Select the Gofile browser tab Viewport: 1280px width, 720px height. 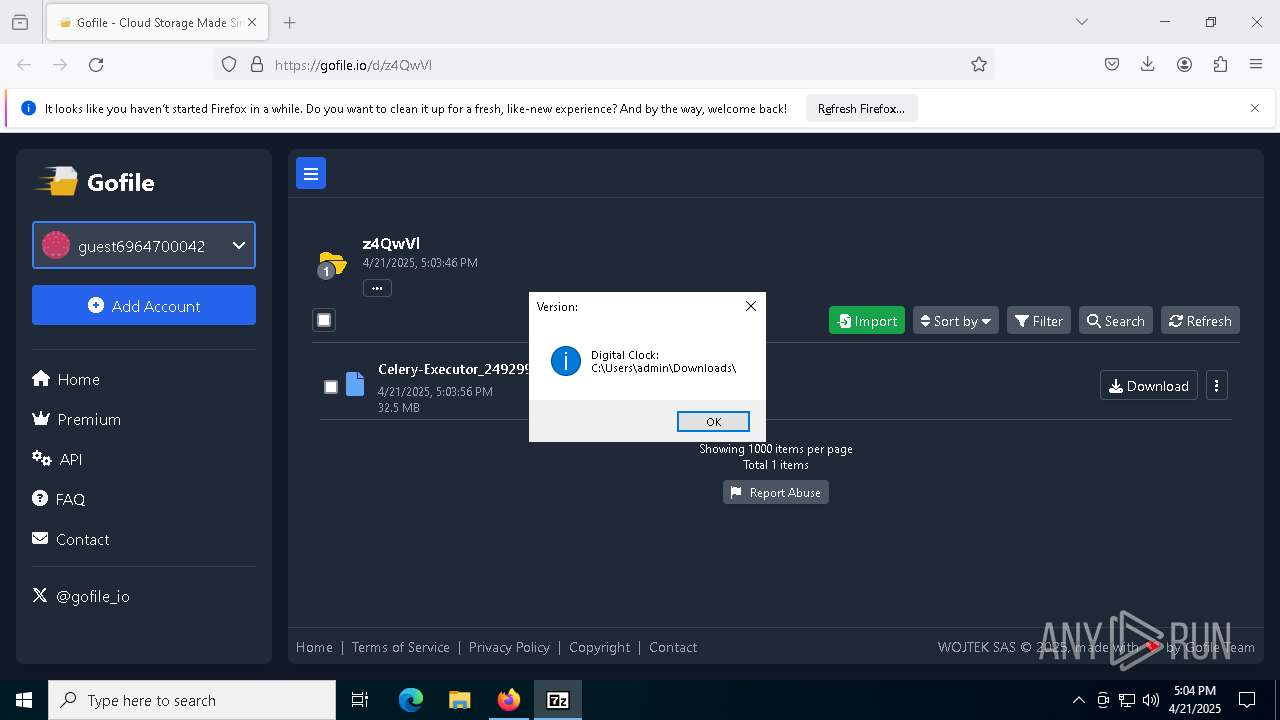[157, 22]
